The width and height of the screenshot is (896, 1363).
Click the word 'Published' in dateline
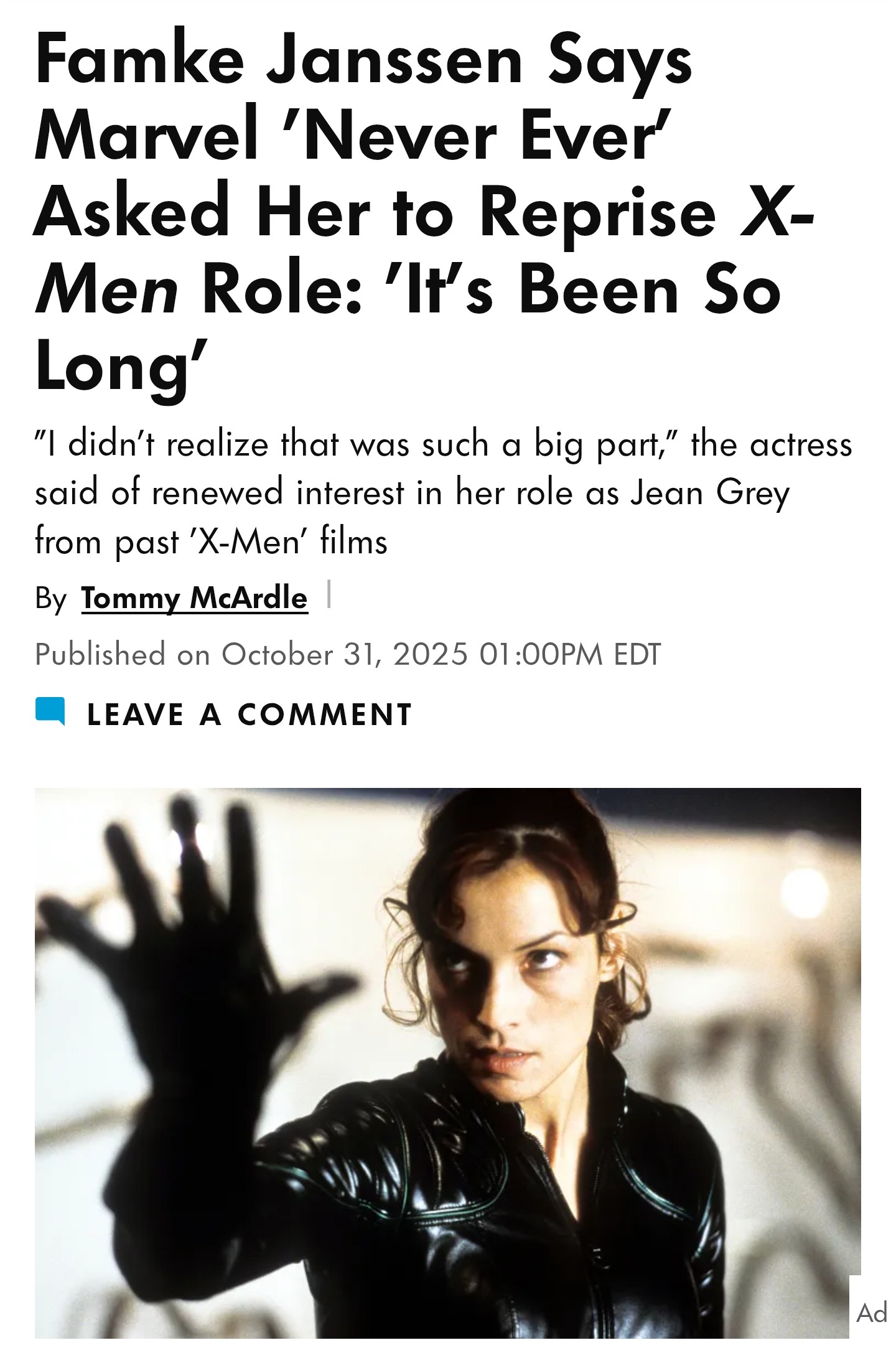(100, 655)
